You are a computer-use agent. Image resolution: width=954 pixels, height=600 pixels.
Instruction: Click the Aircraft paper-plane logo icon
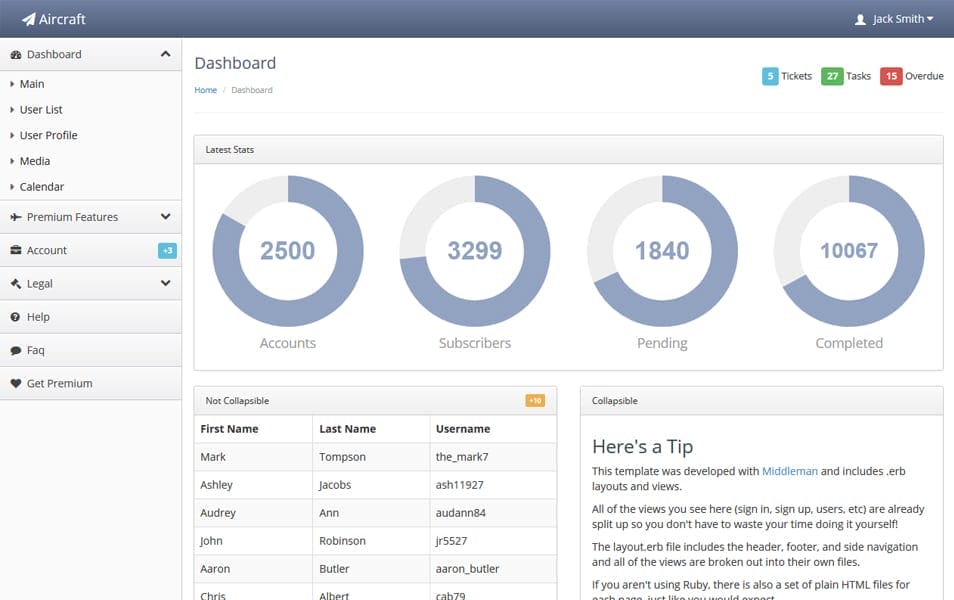[x=29, y=18]
